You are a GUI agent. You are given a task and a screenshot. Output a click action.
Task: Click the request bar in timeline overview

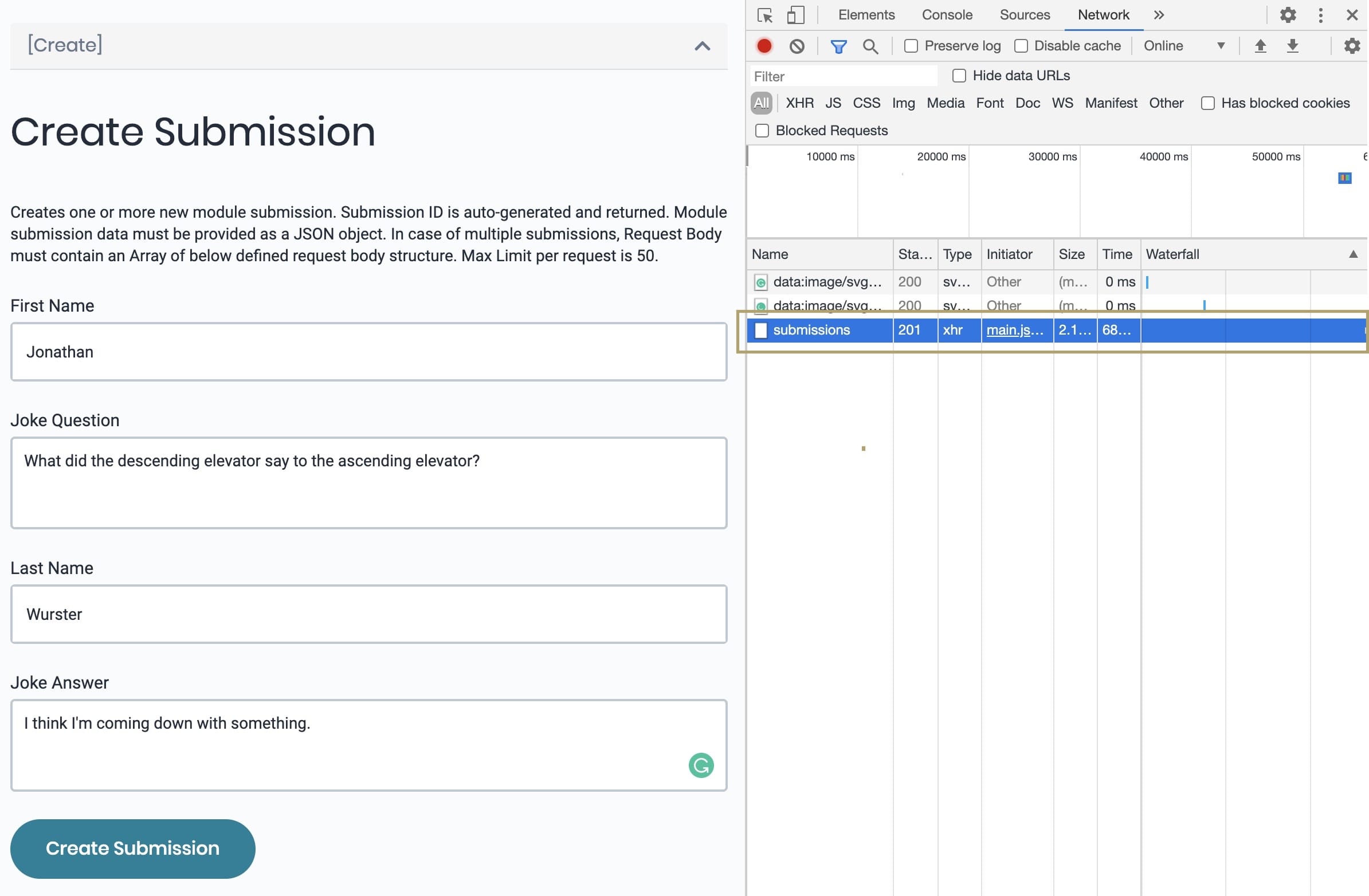click(x=1345, y=178)
